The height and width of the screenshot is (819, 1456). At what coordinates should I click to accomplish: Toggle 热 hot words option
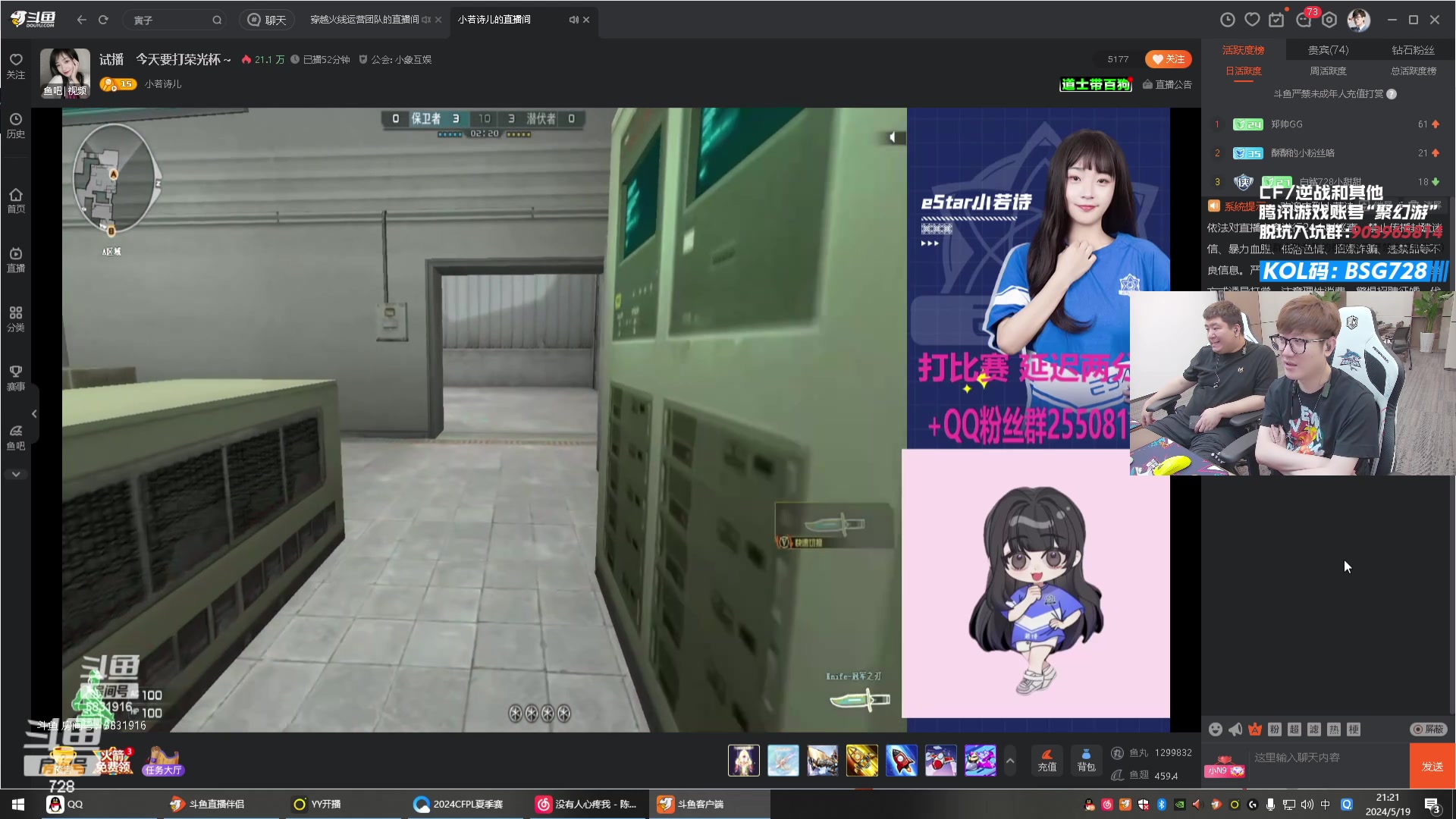click(x=1334, y=729)
